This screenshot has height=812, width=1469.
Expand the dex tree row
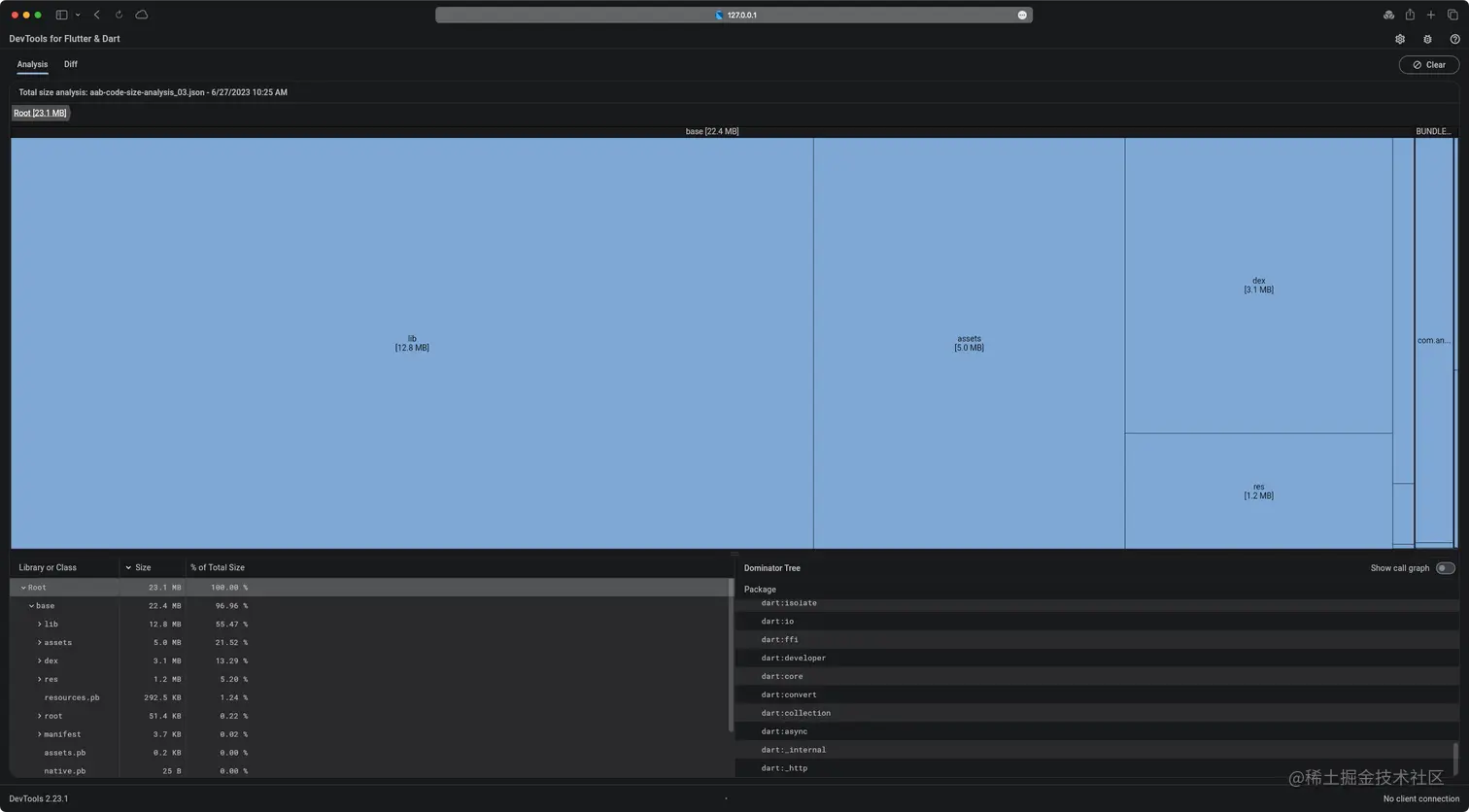coord(39,661)
